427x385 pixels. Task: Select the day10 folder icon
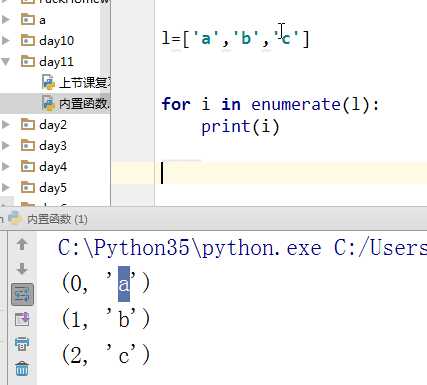click(x=28, y=40)
